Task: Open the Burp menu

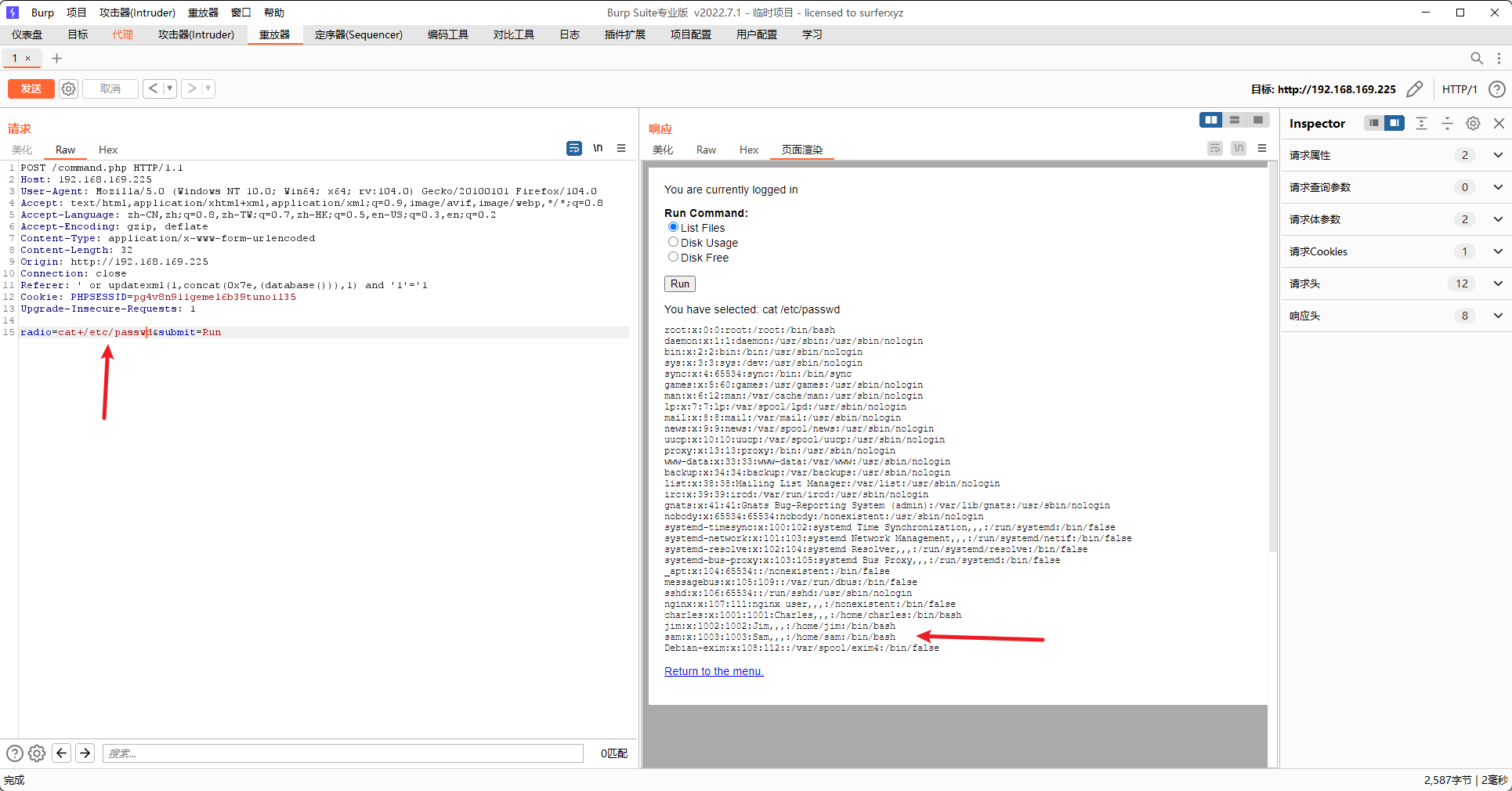Action: [x=42, y=13]
